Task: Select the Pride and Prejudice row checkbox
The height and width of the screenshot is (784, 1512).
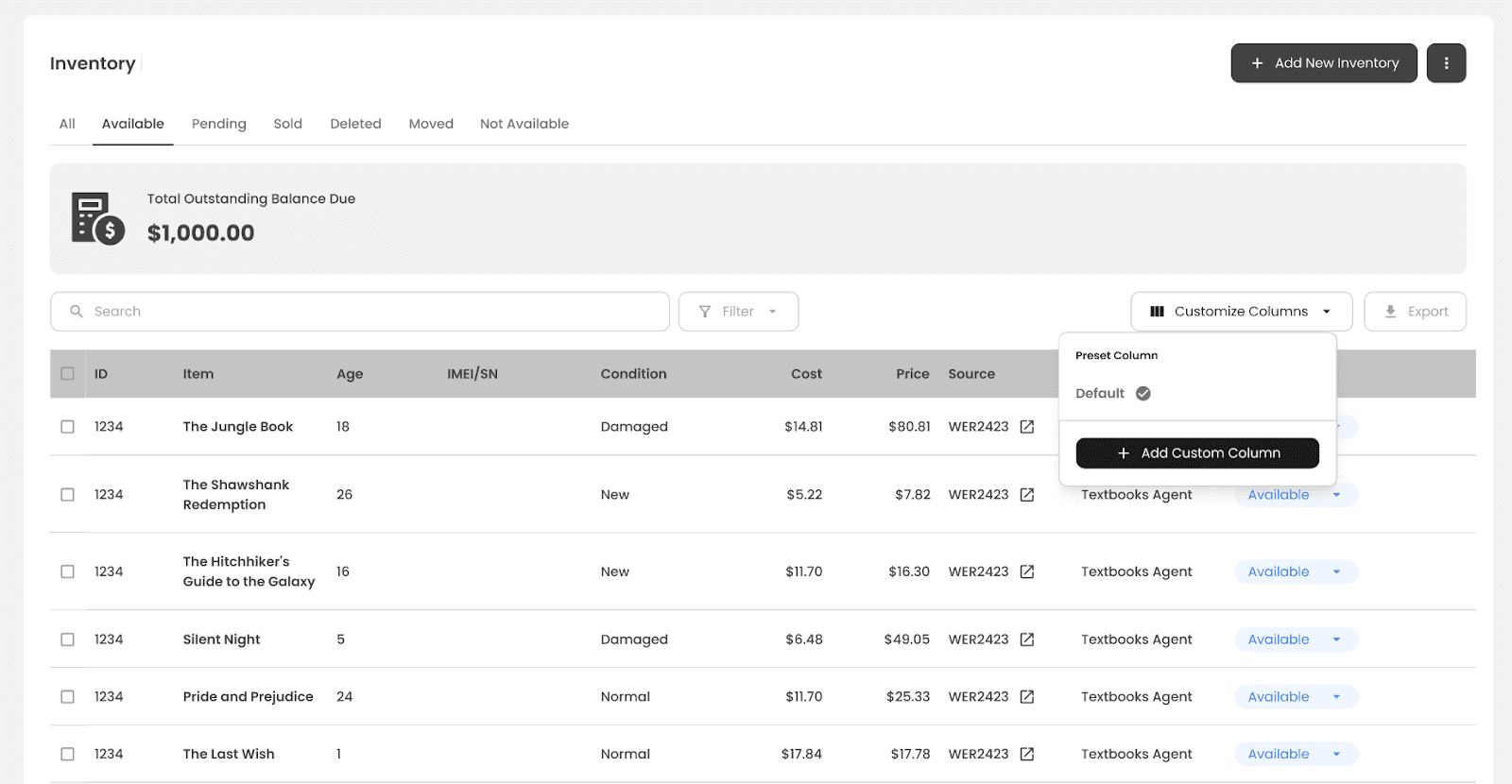Action: 68,697
